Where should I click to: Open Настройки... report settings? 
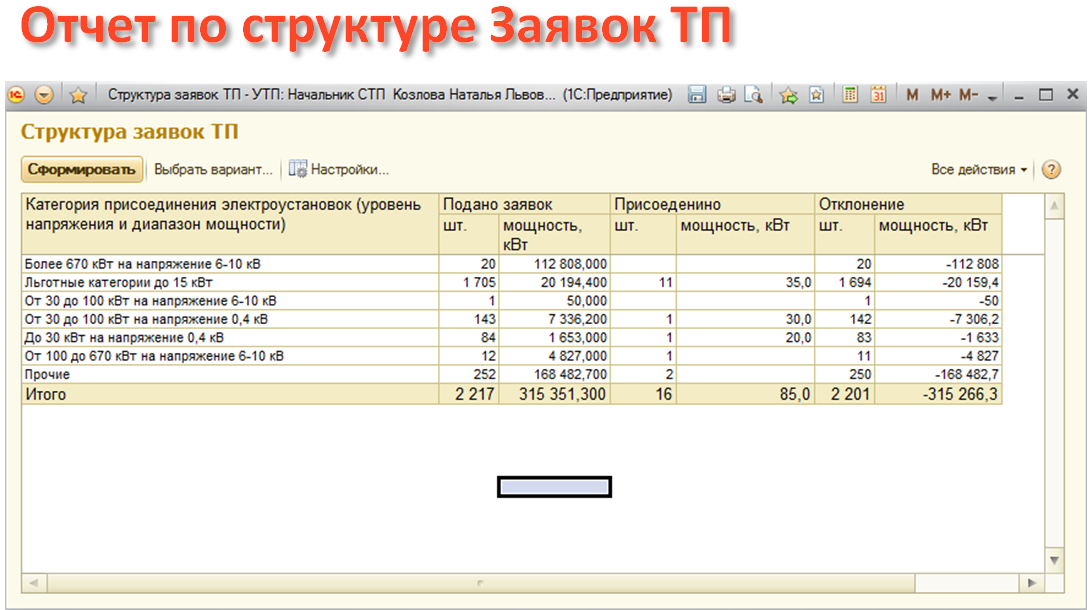click(x=339, y=170)
